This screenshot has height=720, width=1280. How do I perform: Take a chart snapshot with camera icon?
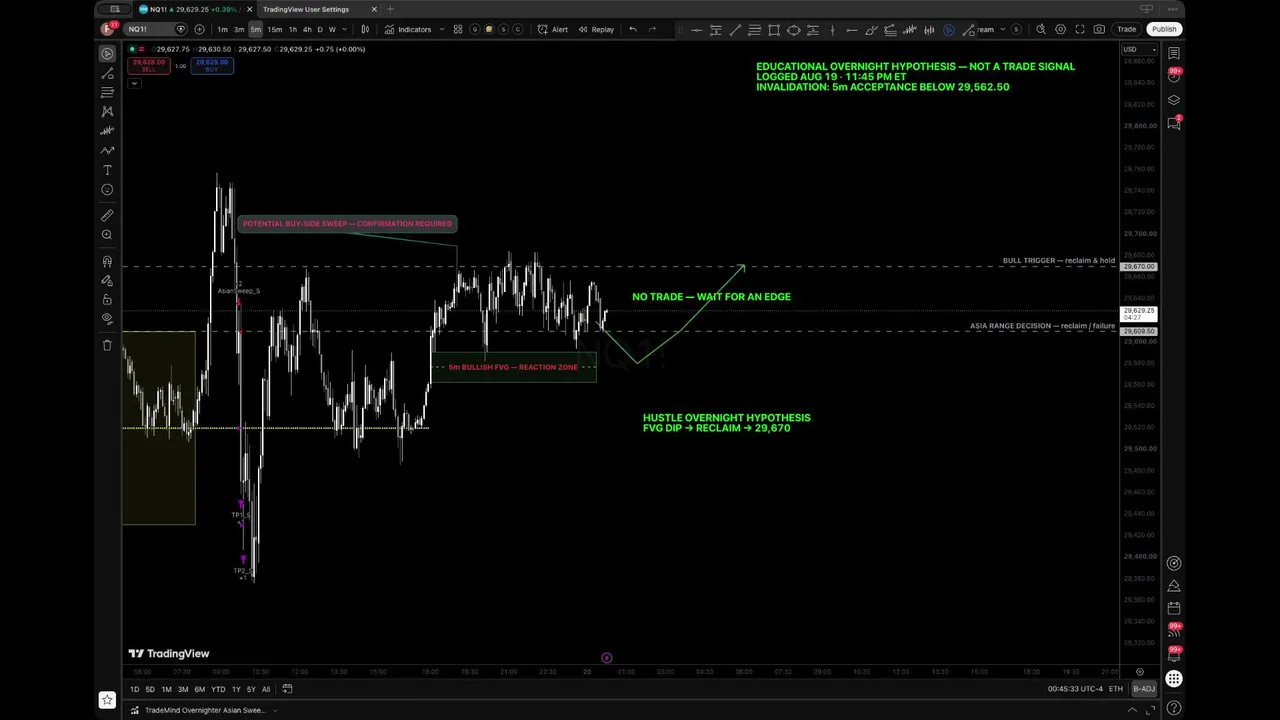click(x=1099, y=29)
